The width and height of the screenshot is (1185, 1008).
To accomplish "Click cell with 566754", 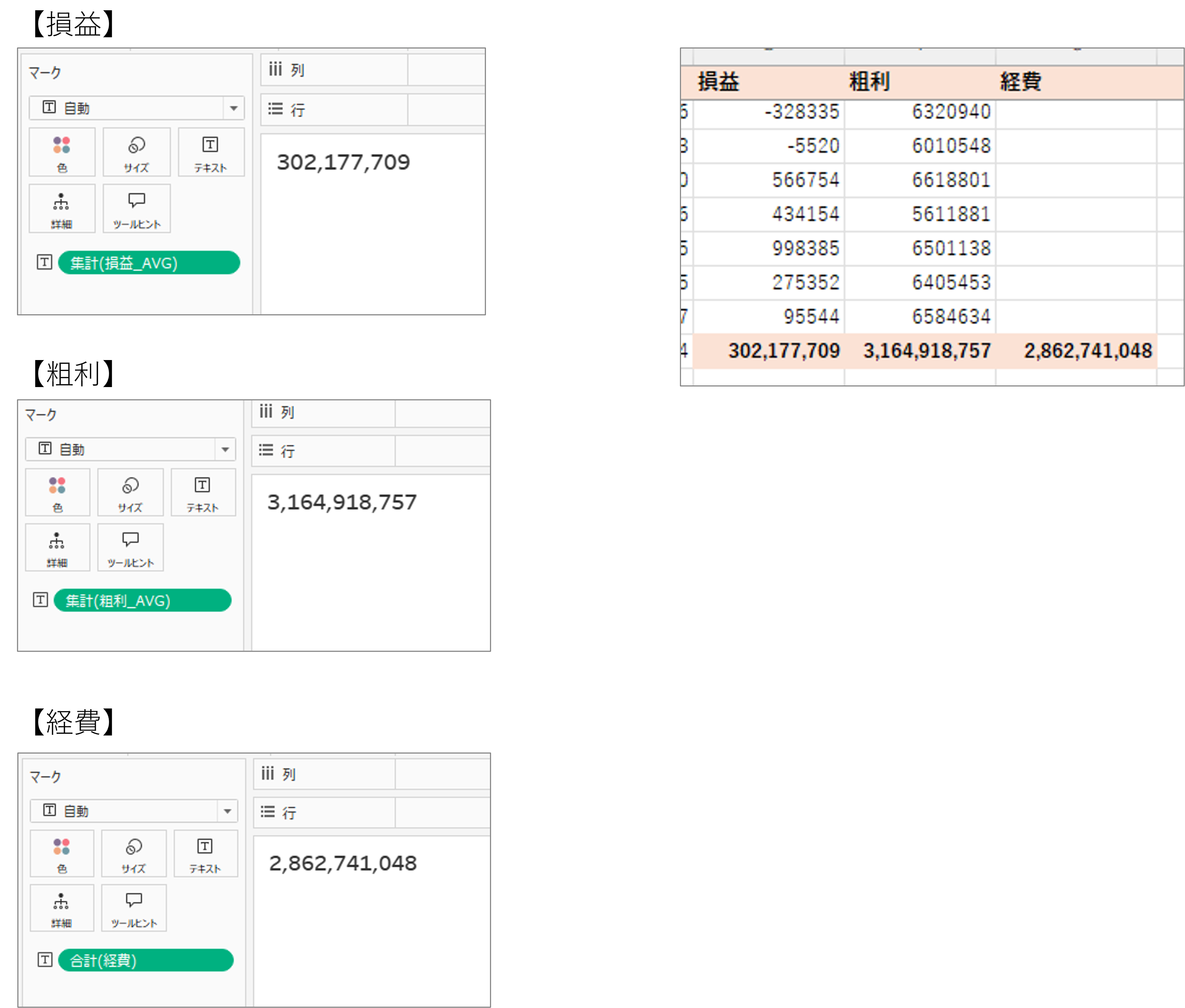I will point(769,181).
